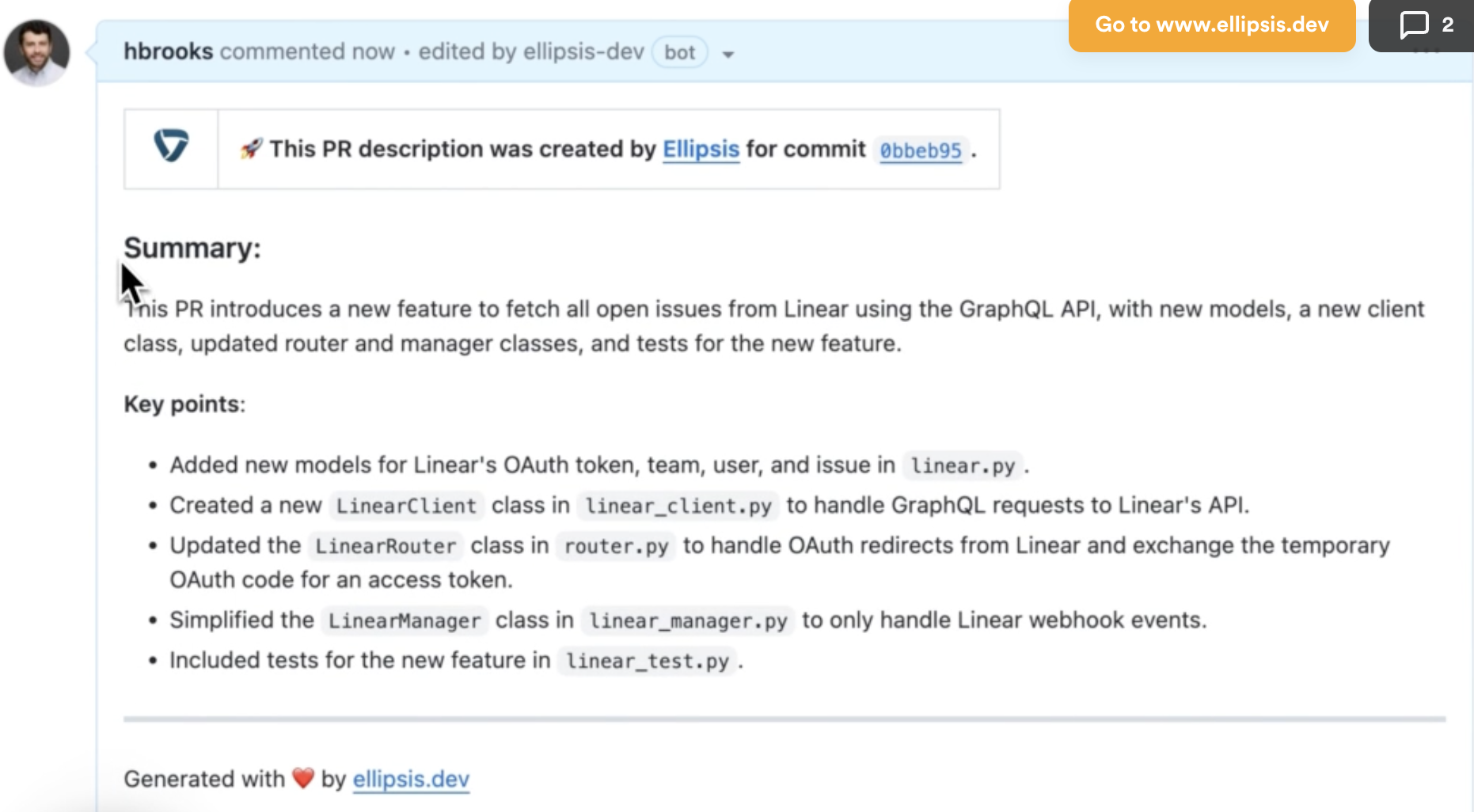Follow the Ellipsis link in the banner

(701, 149)
